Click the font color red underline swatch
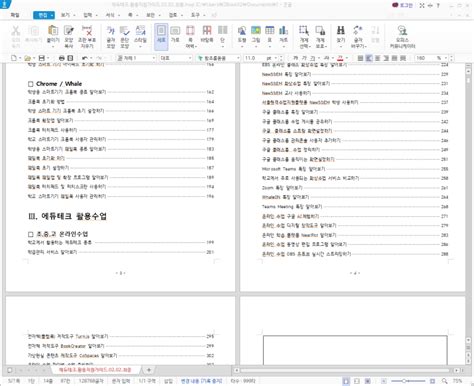Image resolution: width=474 pixels, height=386 pixels. 340,58
